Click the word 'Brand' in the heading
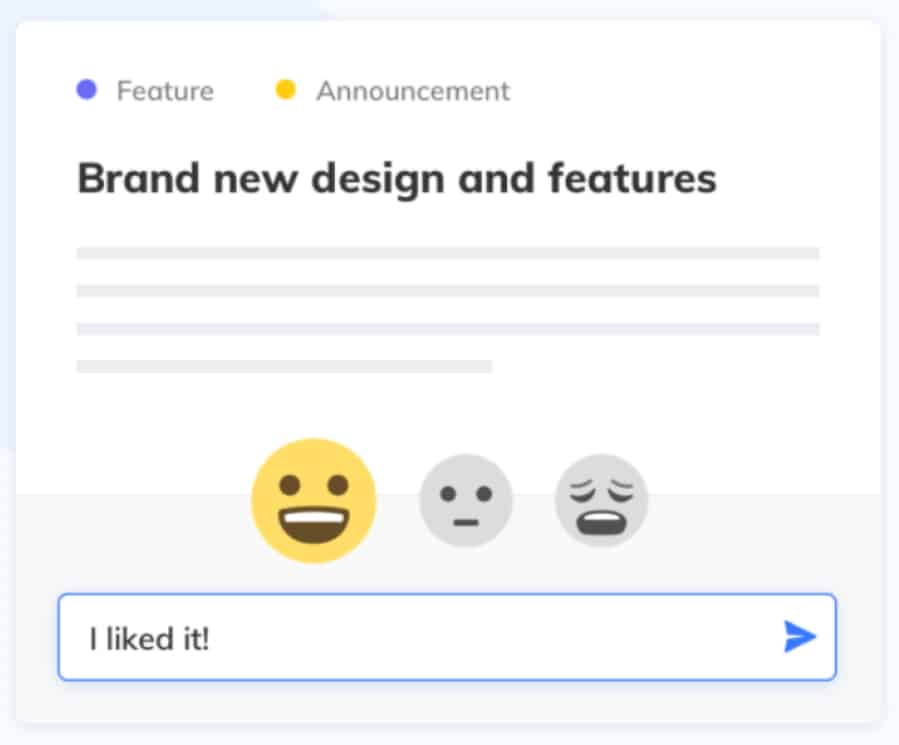The image size is (899, 745). click(x=138, y=178)
